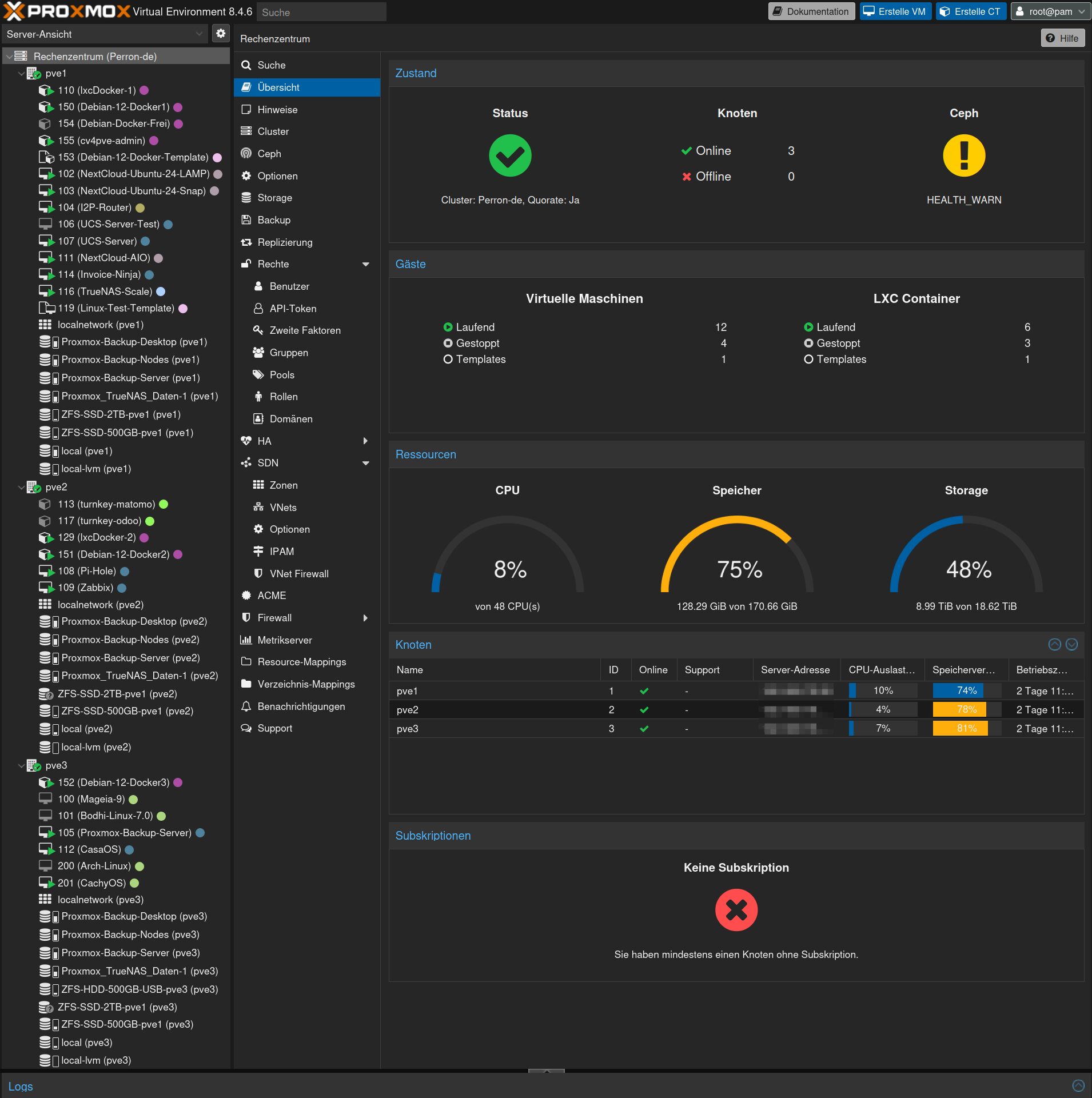
Task: Open the Server-Ansicht view dropdown
Action: pos(199,34)
